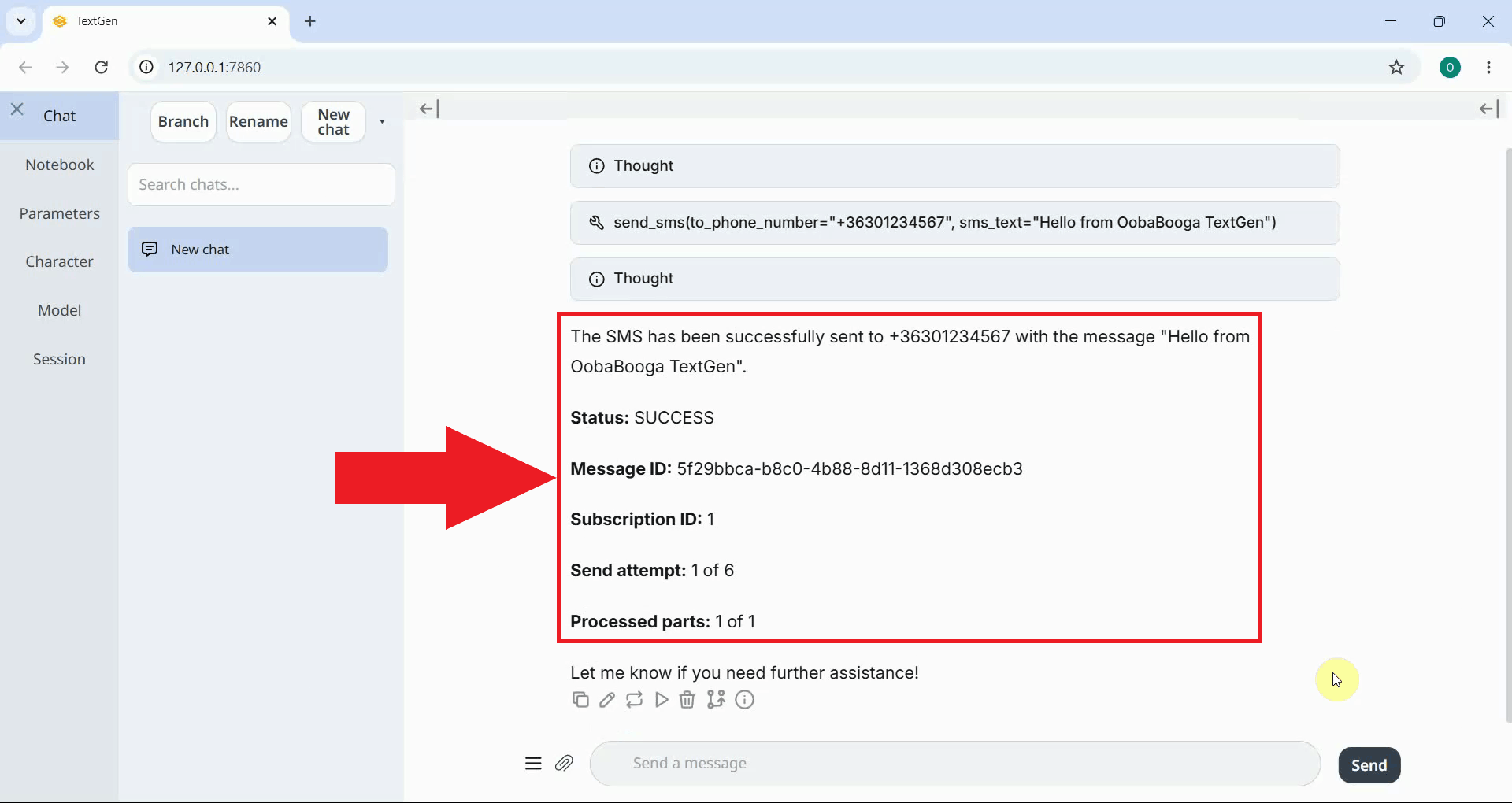The image size is (1512, 803).
Task: Open the Model tab
Action: [59, 310]
